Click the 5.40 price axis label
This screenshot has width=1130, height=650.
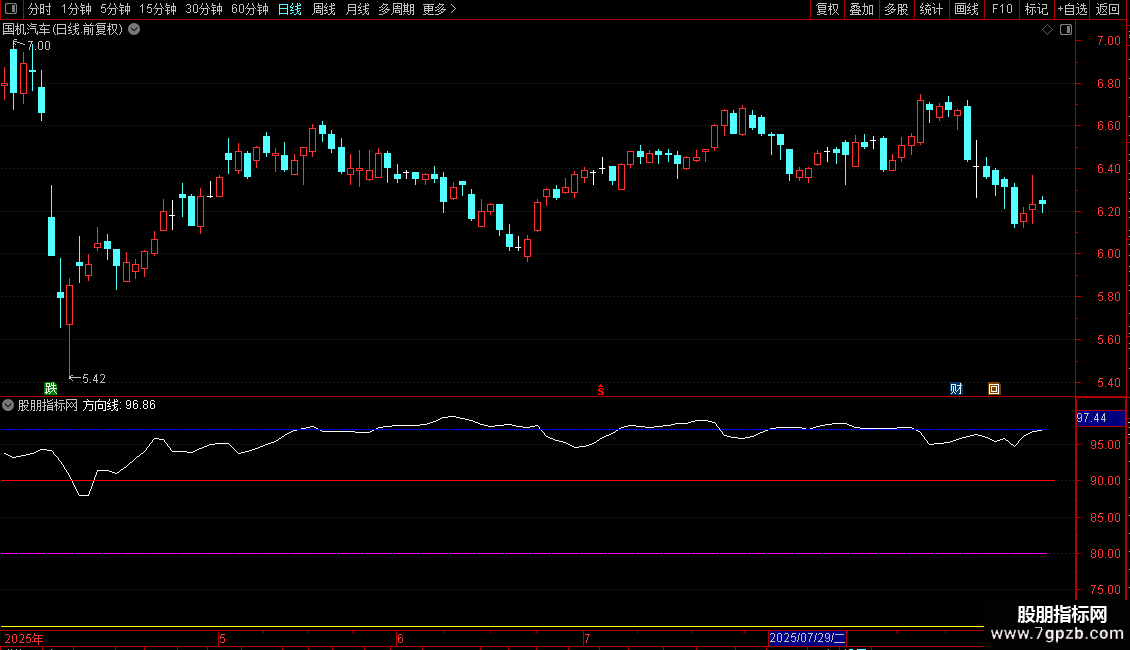1108,383
